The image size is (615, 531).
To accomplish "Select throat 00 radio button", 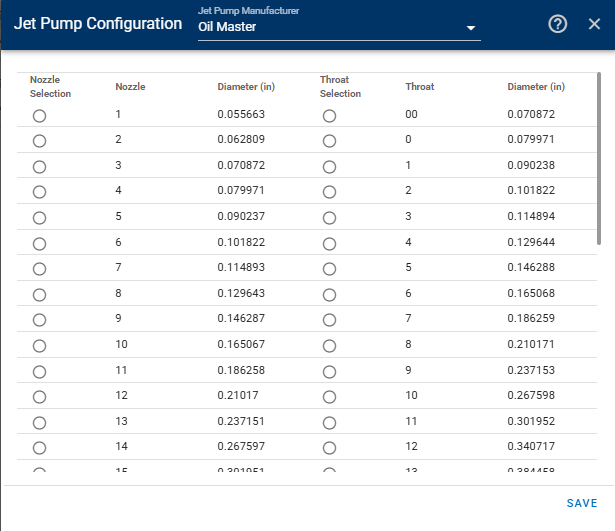I will click(329, 116).
